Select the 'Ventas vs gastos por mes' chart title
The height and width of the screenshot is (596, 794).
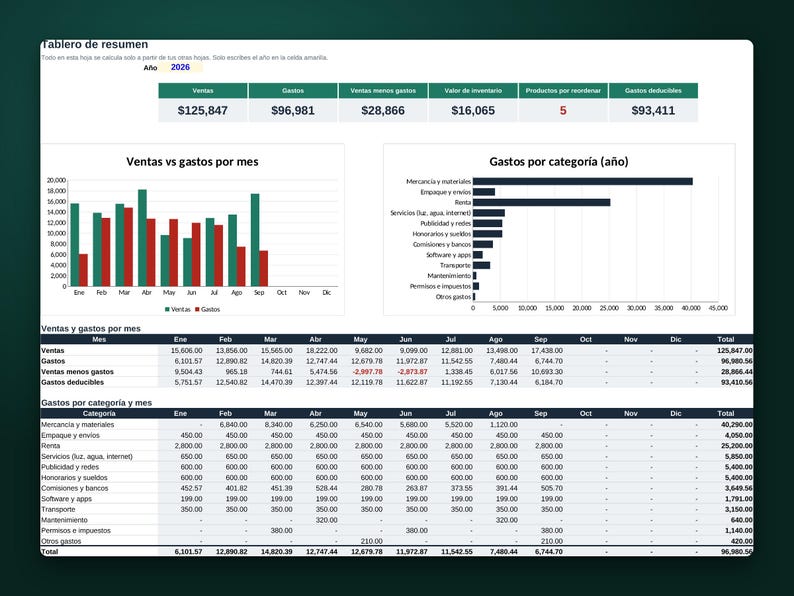tap(192, 162)
